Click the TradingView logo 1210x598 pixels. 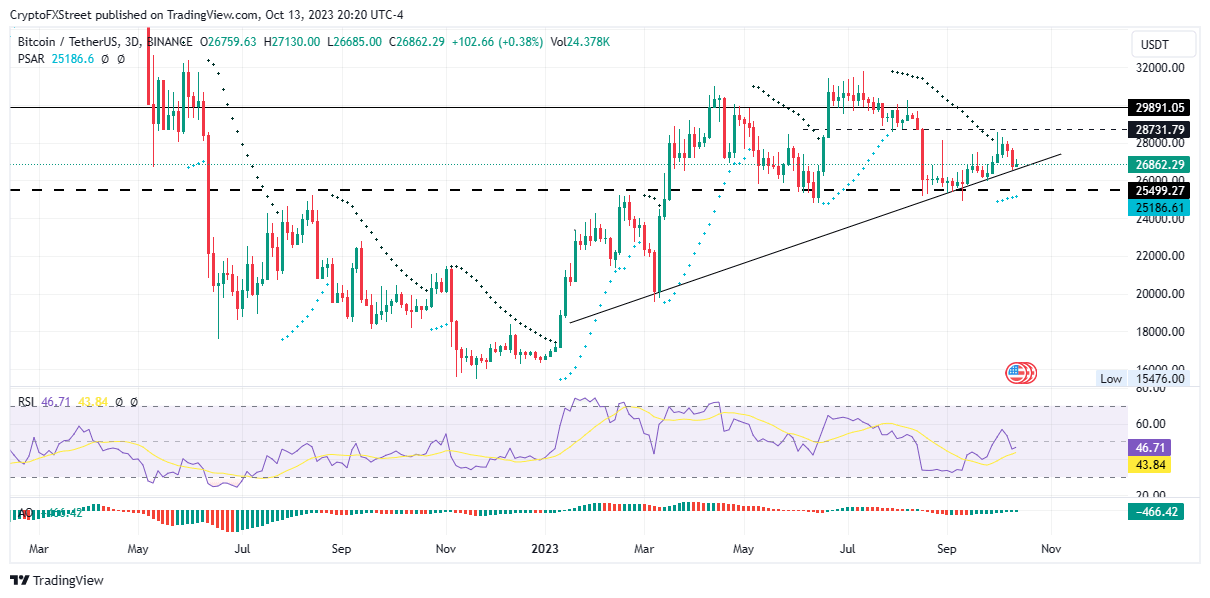pyautogui.click(x=58, y=580)
